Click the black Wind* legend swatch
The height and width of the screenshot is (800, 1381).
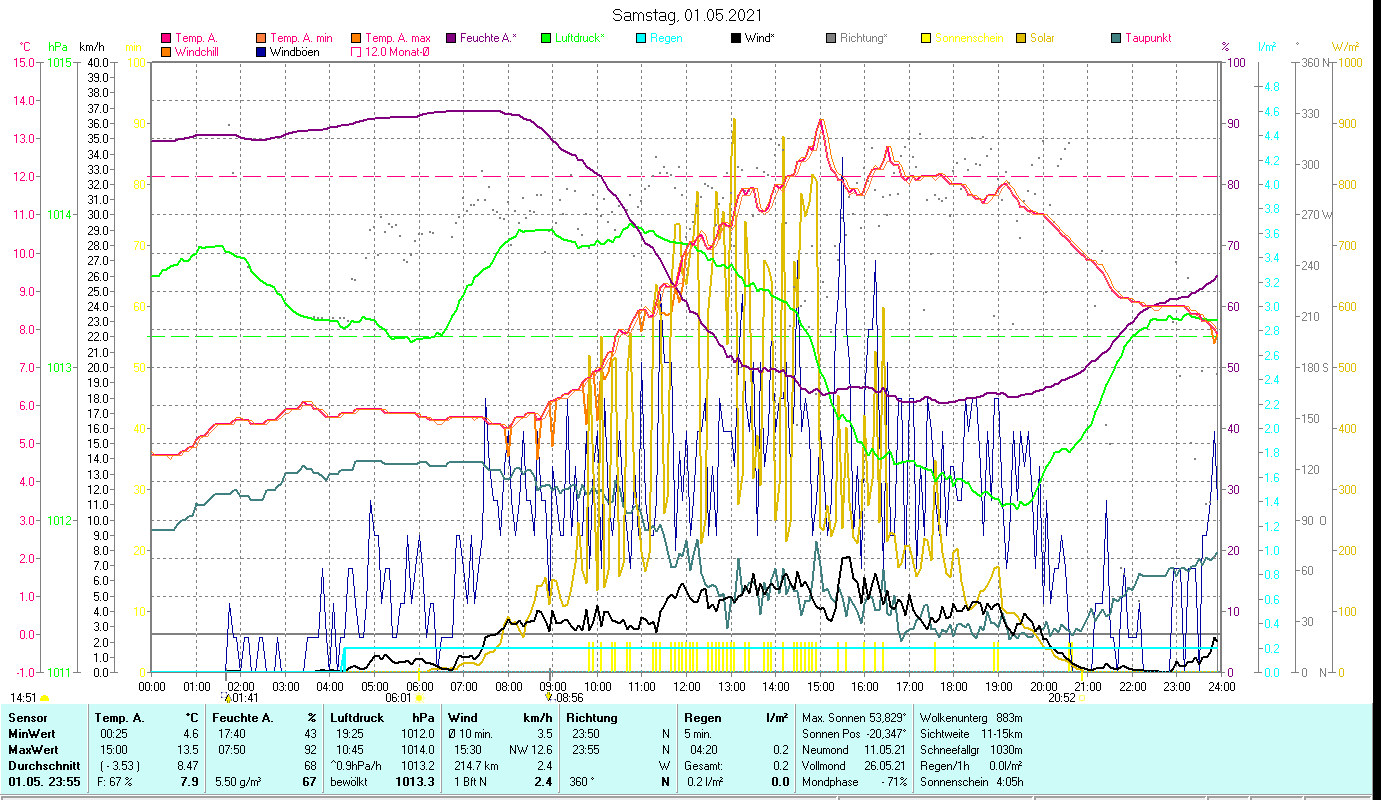(735, 38)
